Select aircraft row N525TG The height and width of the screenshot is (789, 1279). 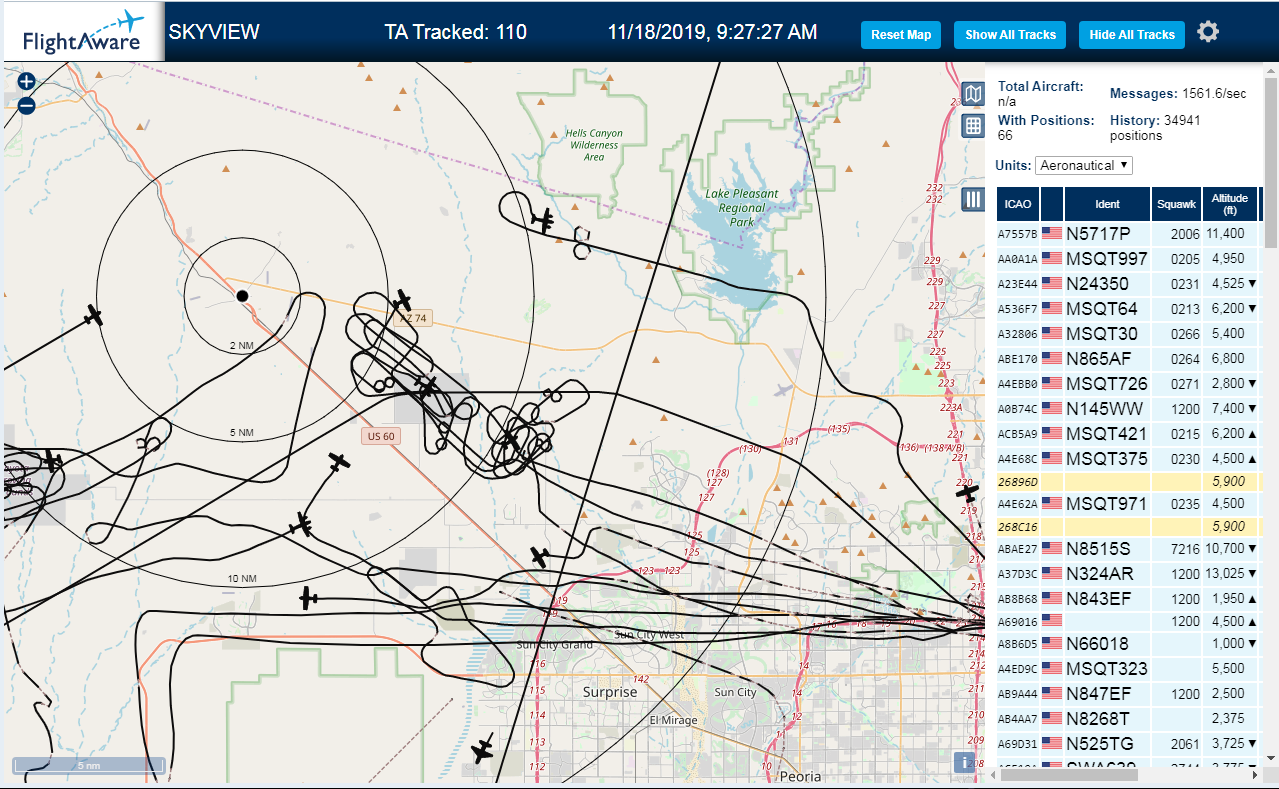(1129, 744)
